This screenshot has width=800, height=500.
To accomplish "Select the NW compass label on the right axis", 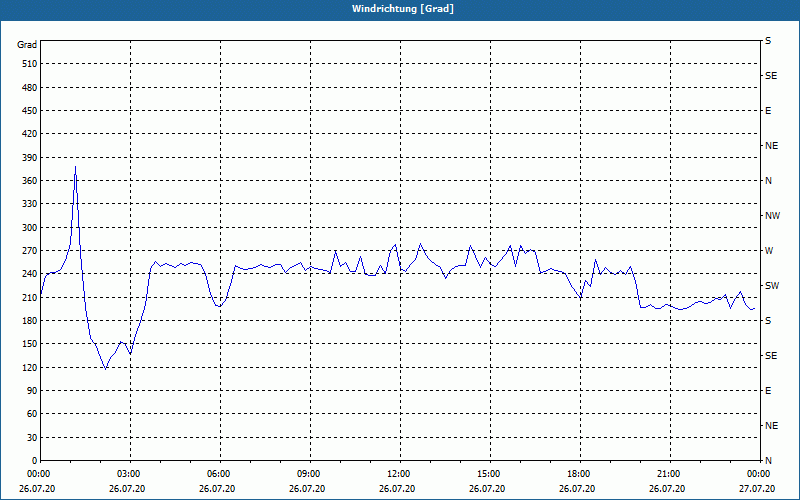I will coord(772,216).
